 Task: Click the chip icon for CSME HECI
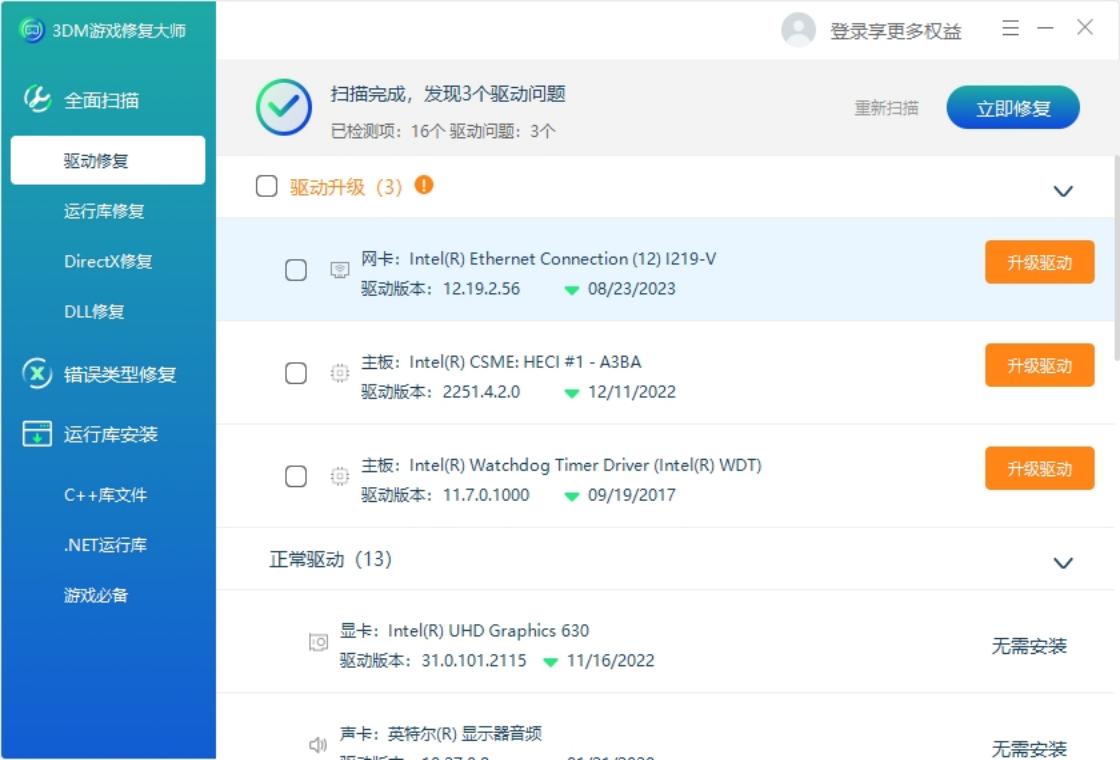[340, 373]
